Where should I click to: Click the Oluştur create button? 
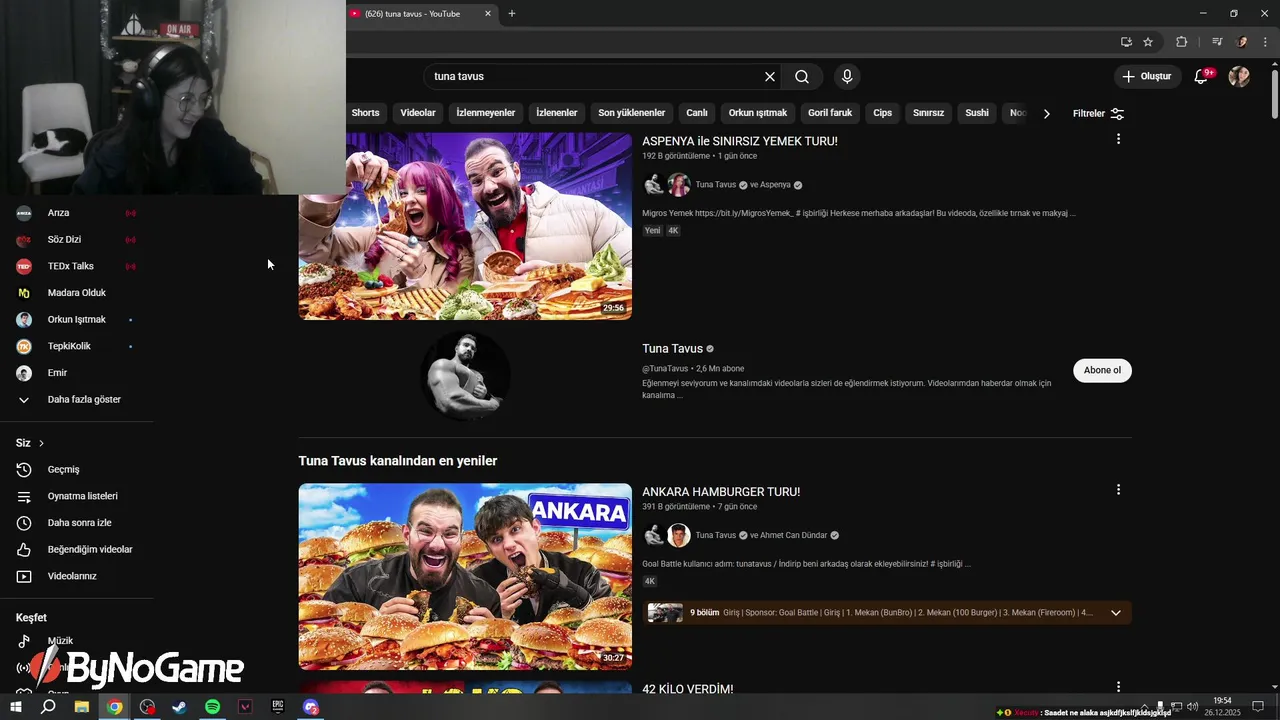[x=1148, y=76]
